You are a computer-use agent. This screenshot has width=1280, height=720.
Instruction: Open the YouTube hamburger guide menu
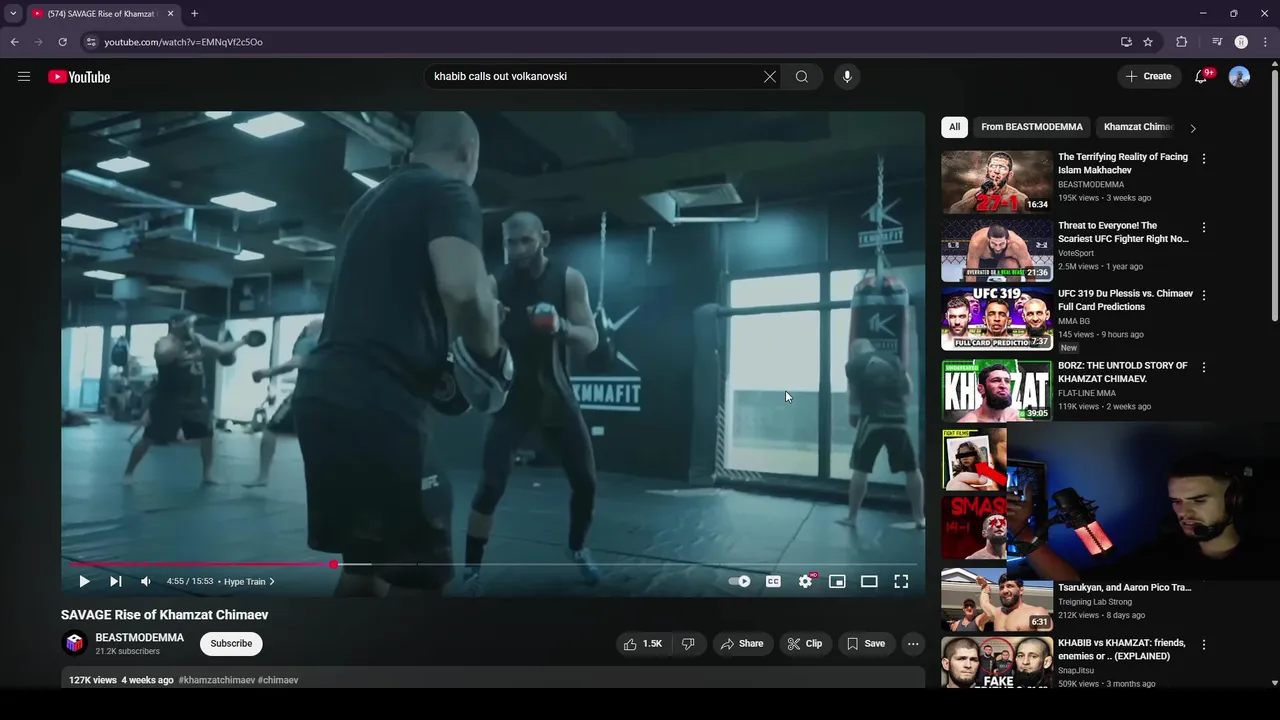click(x=24, y=77)
